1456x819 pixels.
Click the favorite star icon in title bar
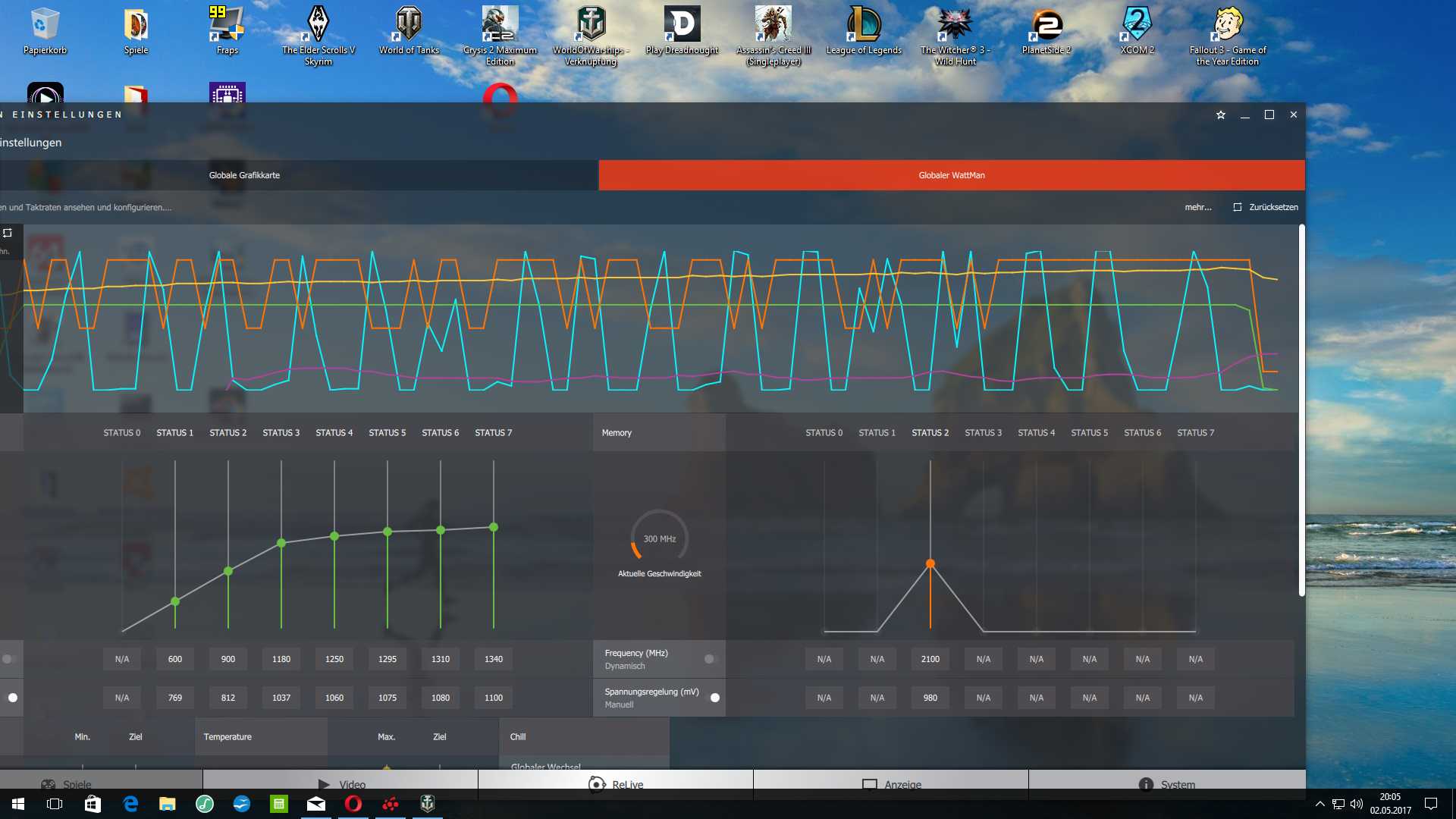tap(1221, 115)
